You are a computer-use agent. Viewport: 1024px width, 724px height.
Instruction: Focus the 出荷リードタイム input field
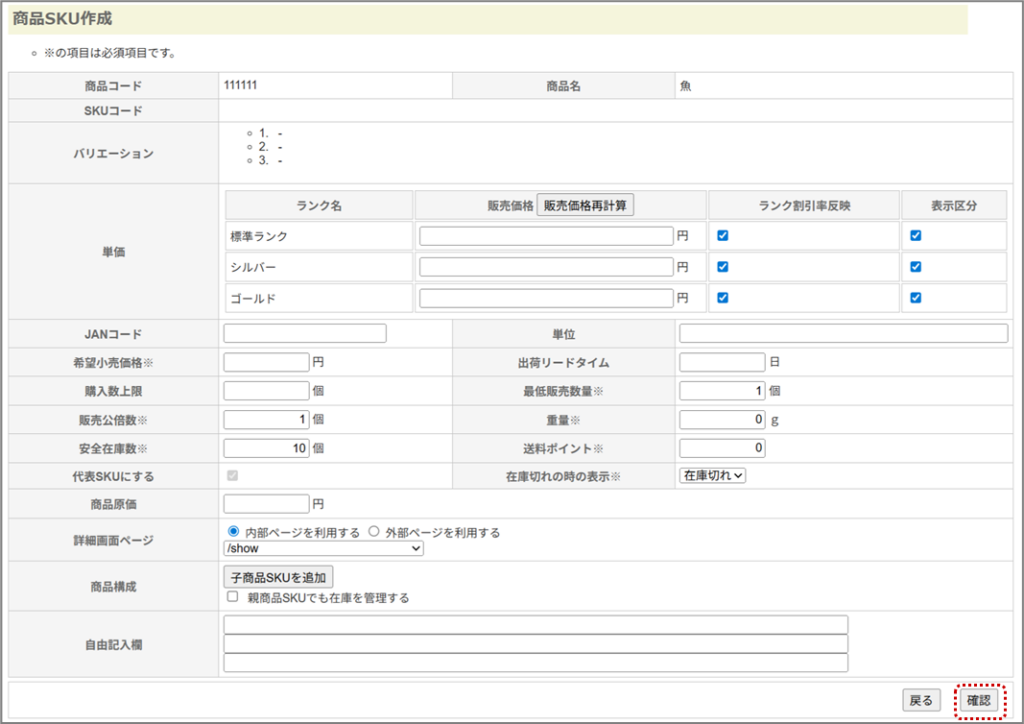pos(722,362)
